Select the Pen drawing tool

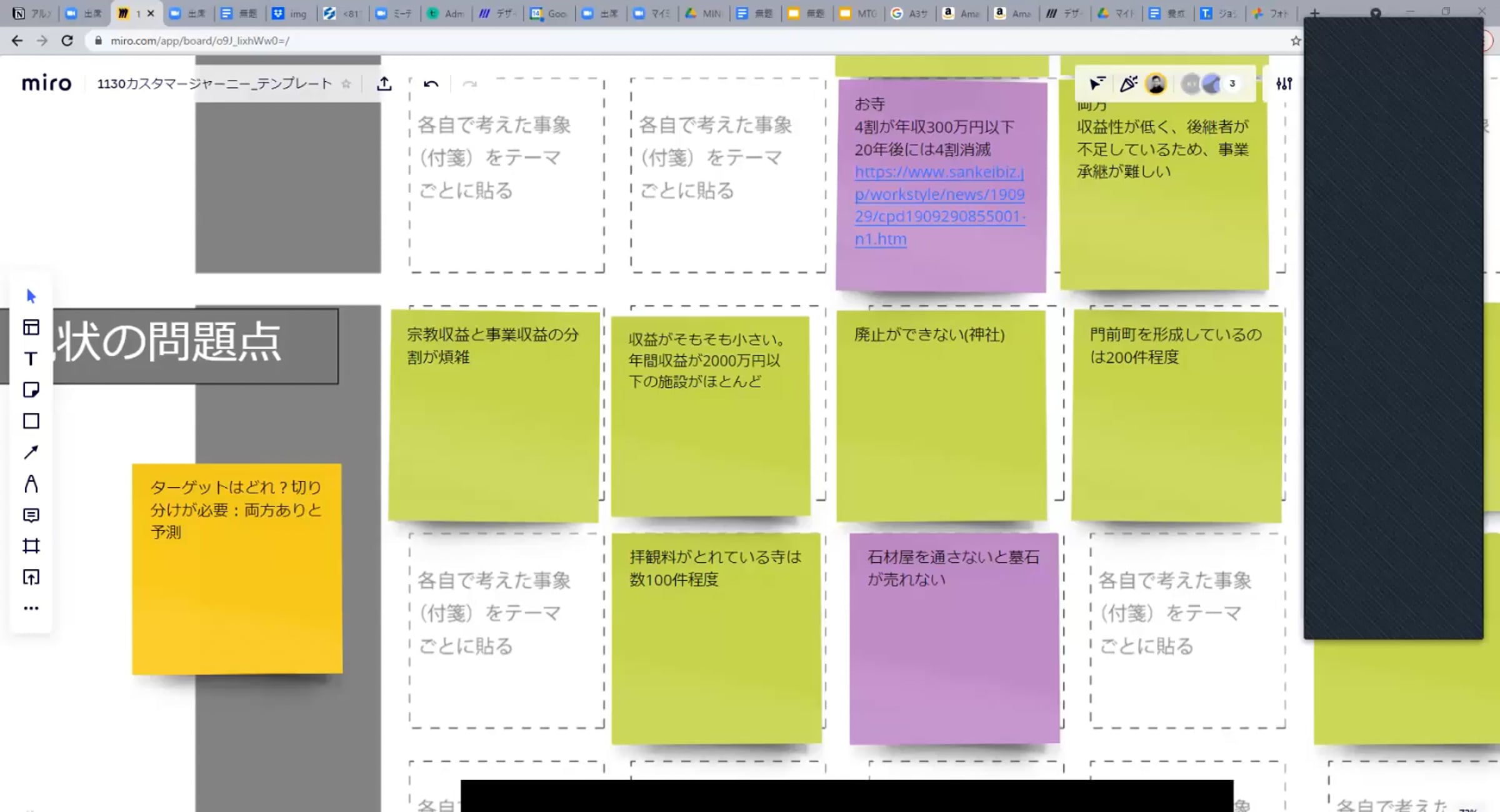pyautogui.click(x=31, y=483)
